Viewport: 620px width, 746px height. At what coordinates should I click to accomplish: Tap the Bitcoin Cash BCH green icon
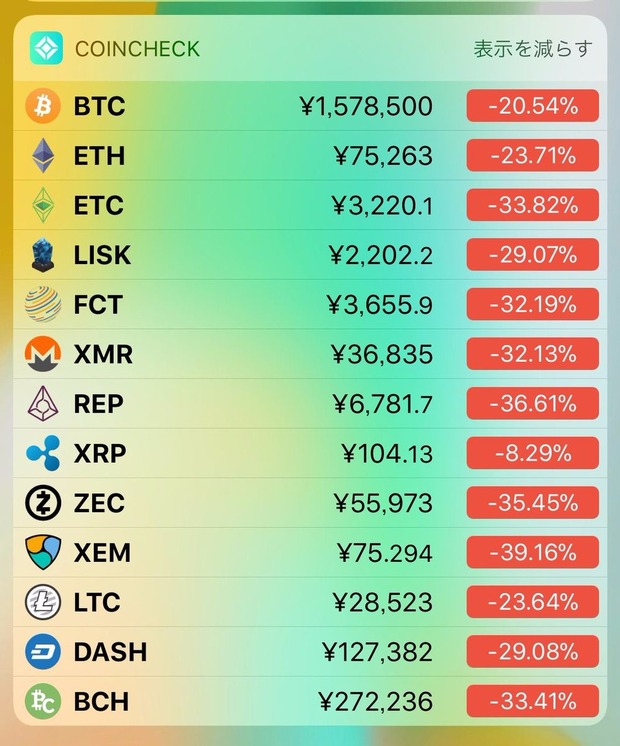pyautogui.click(x=43, y=701)
